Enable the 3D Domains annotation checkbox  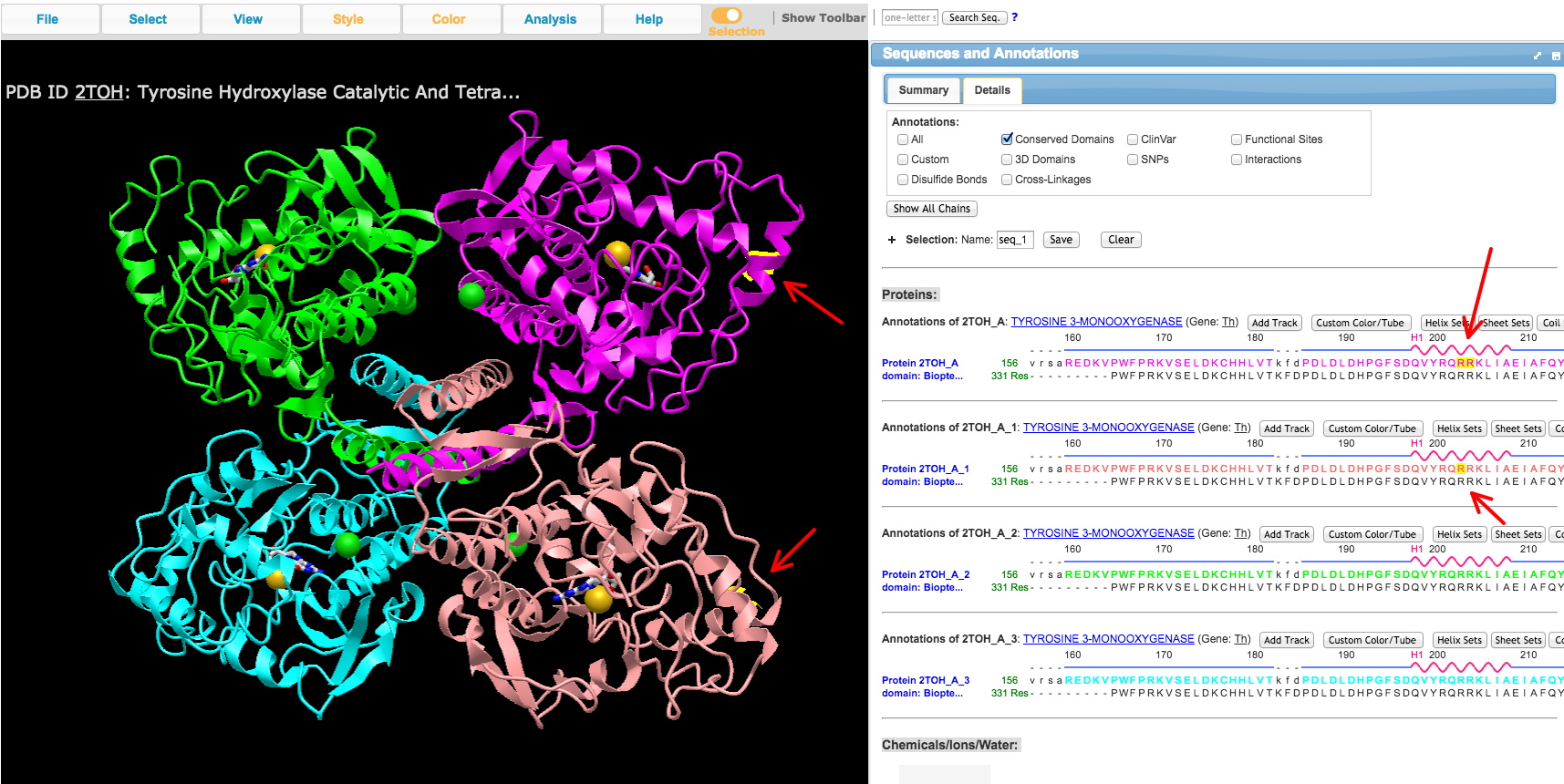point(1007,160)
